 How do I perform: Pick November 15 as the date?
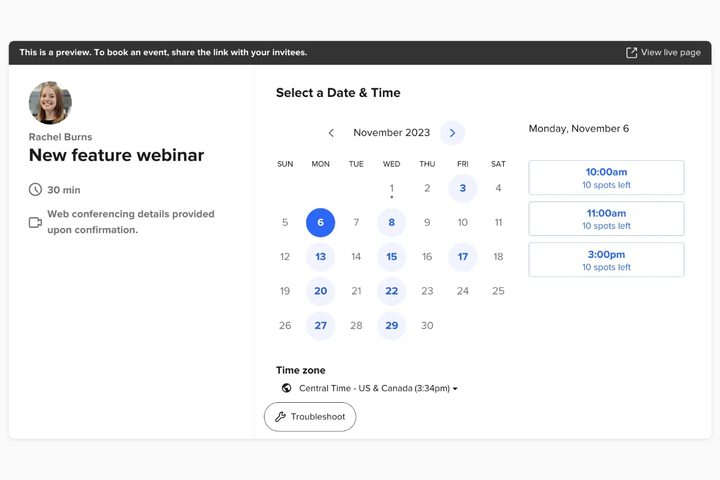point(392,257)
